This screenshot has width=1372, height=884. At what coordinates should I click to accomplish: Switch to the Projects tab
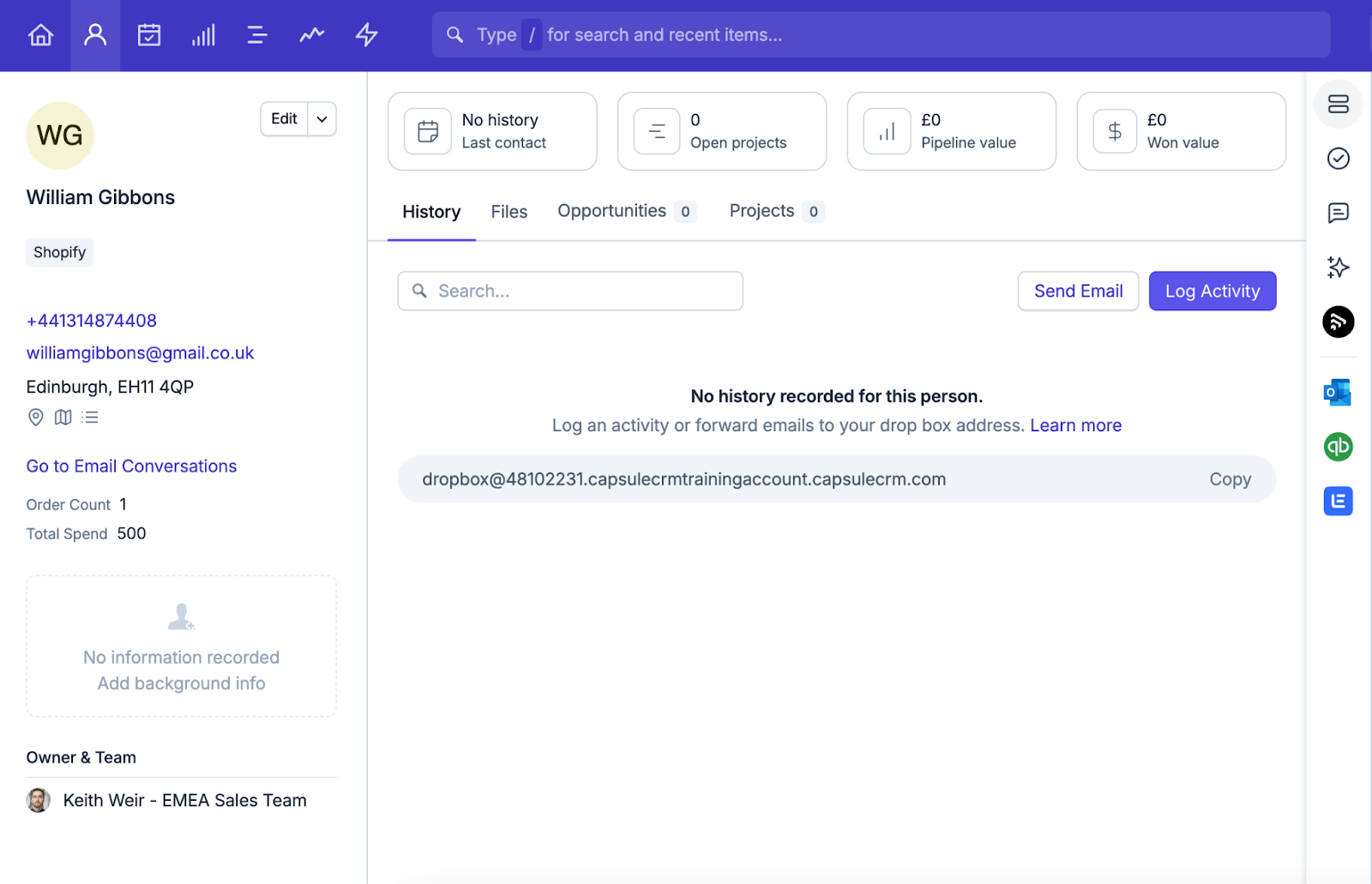[776, 211]
